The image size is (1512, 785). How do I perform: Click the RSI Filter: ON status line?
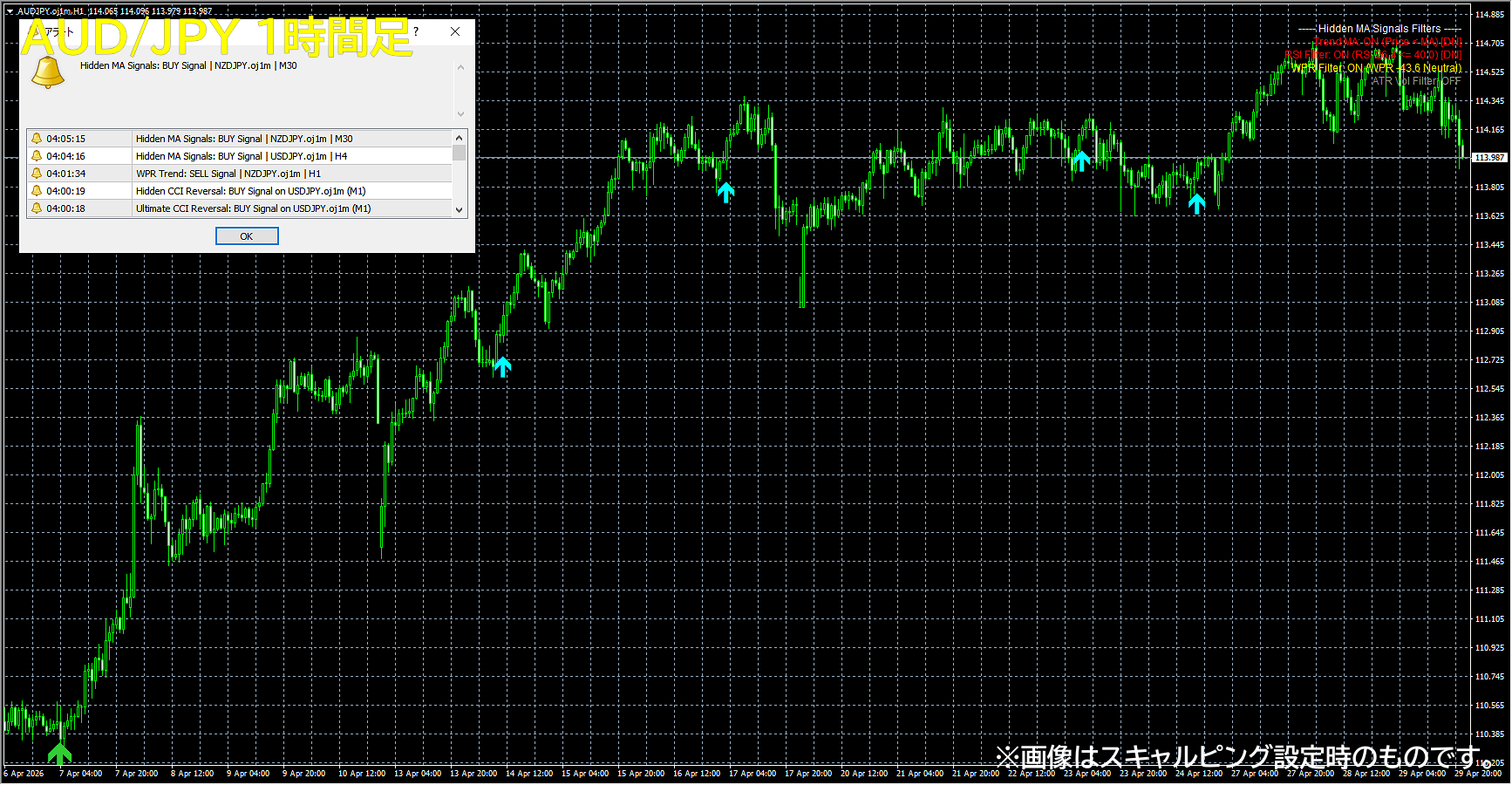[x=1372, y=55]
